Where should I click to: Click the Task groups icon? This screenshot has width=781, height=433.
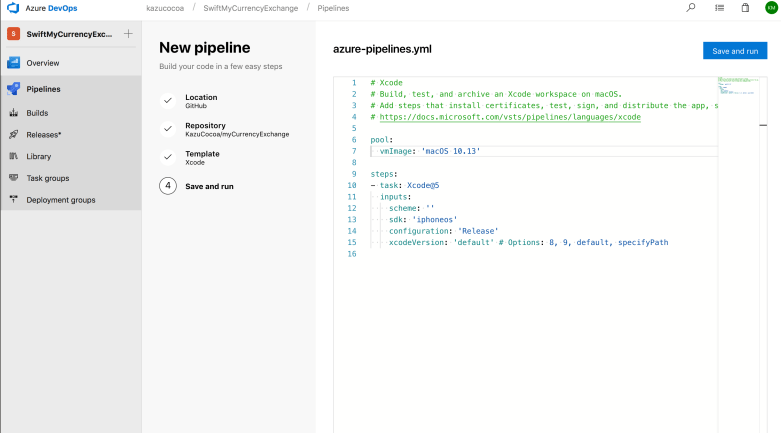pyautogui.click(x=13, y=178)
